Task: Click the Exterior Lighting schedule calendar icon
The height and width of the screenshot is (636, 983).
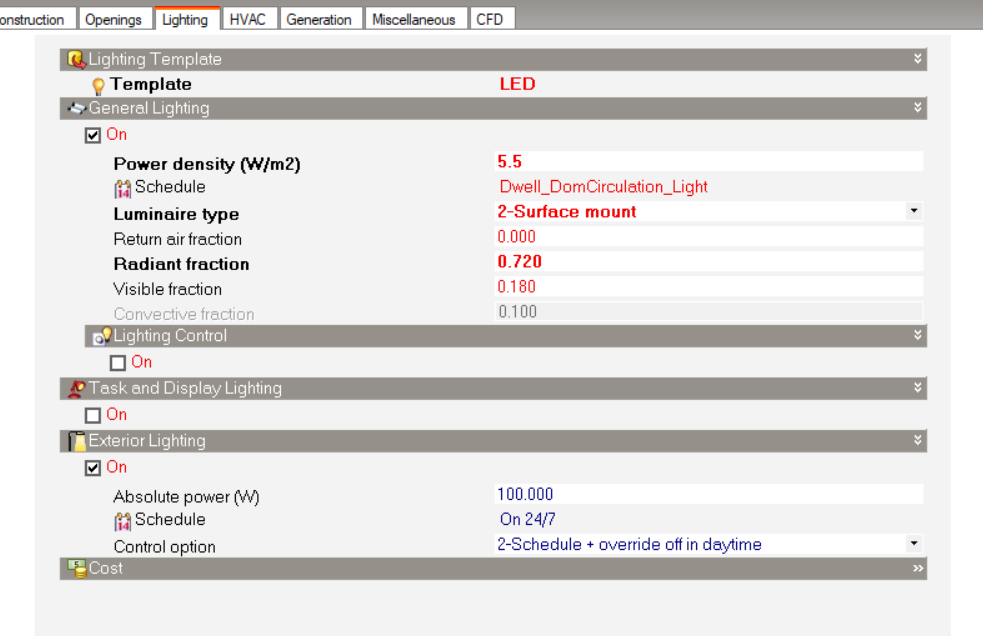Action: 122,521
